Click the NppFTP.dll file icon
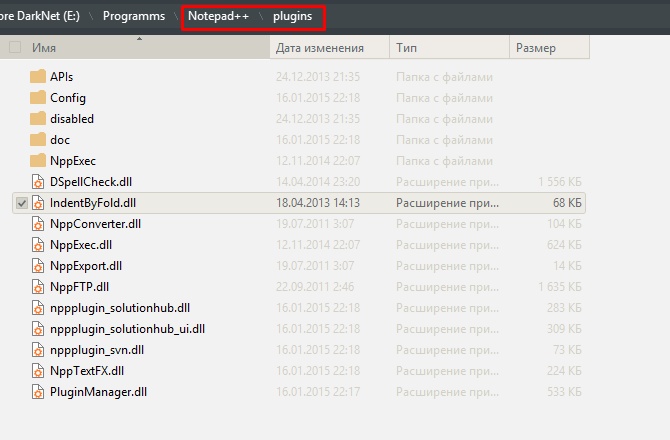This screenshot has width=670, height=440. tap(38, 287)
